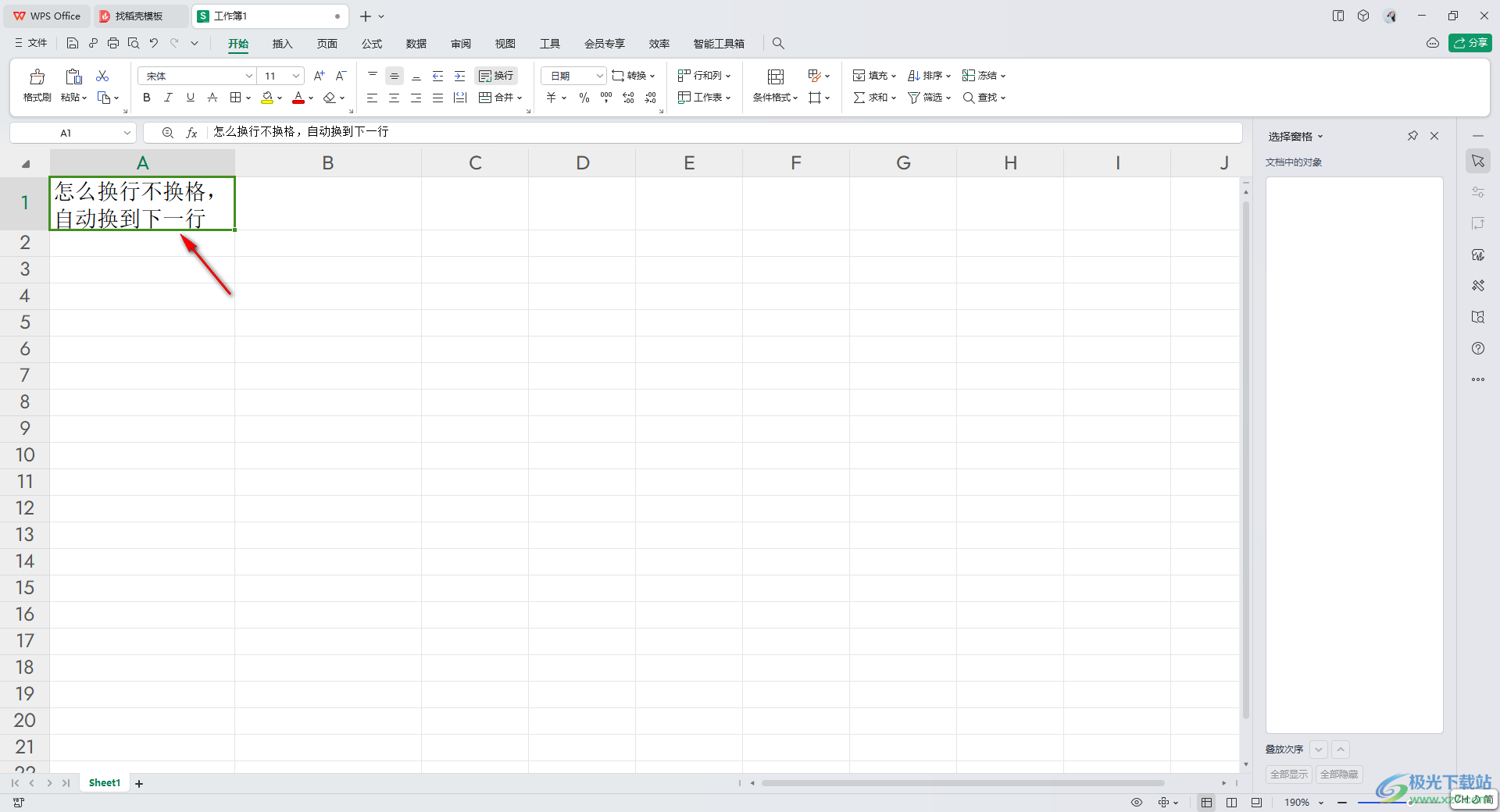
Task: Click the Share (分享) button
Action: pyautogui.click(x=1470, y=43)
